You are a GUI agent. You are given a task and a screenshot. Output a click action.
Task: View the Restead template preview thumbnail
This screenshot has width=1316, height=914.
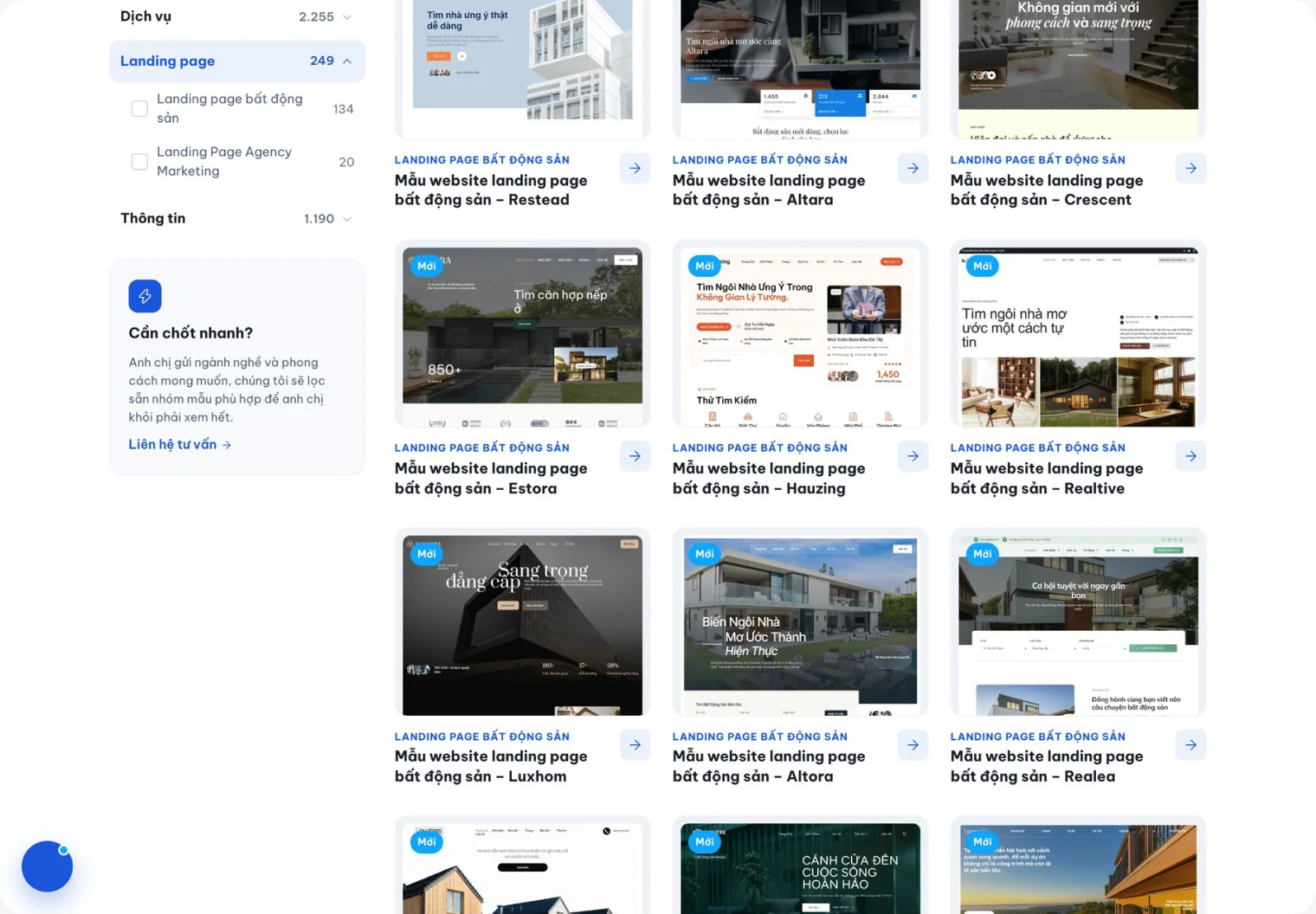coord(522,69)
